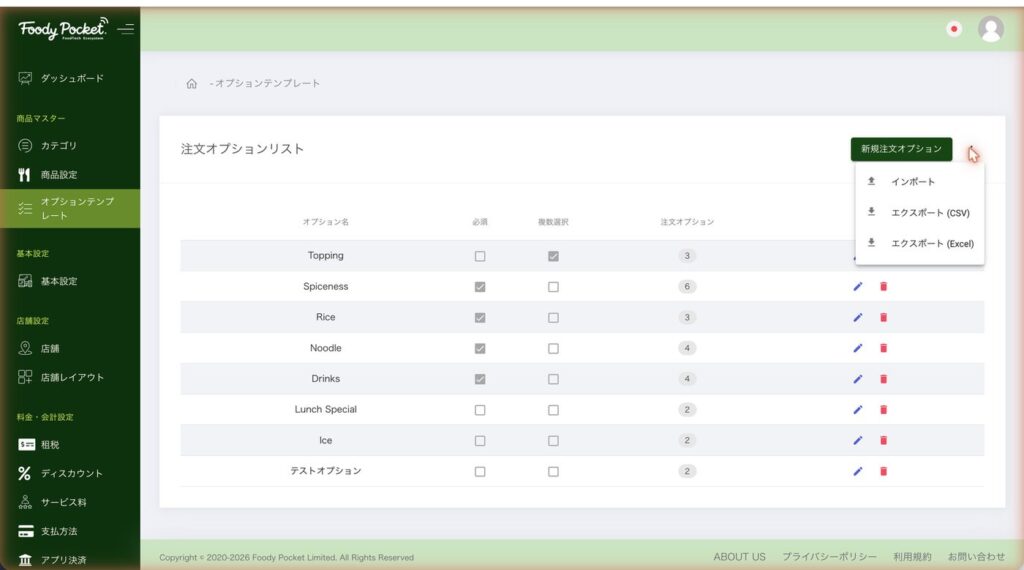This screenshot has width=1024, height=570.
Task: Click the Topping option name
Action: (325, 255)
